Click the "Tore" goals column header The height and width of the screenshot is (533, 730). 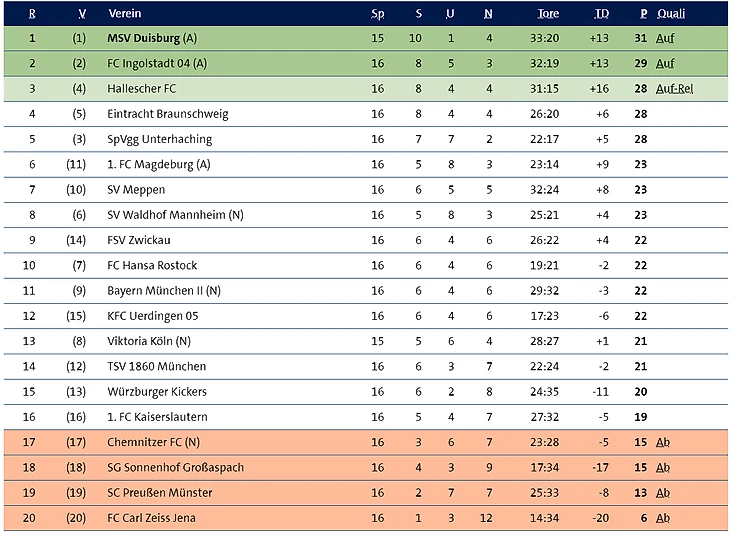pyautogui.click(x=548, y=14)
